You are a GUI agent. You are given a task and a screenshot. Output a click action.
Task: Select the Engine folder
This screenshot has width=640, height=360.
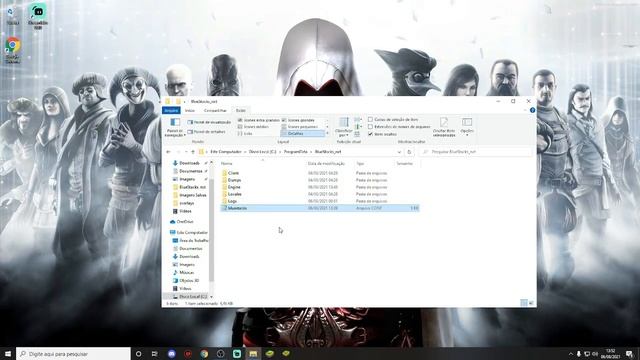234,187
